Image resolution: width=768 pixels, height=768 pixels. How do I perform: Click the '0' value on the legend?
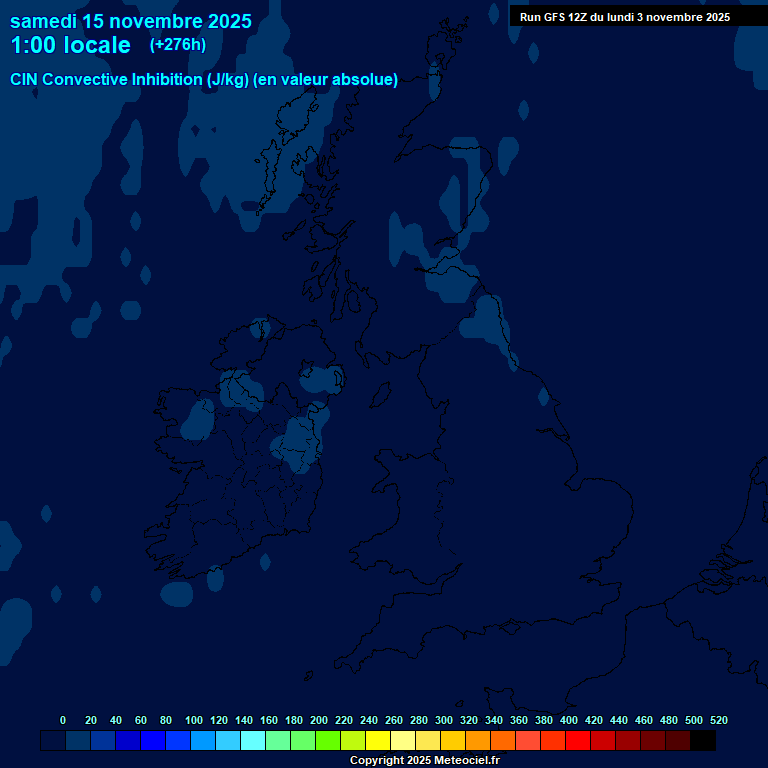click(x=63, y=720)
